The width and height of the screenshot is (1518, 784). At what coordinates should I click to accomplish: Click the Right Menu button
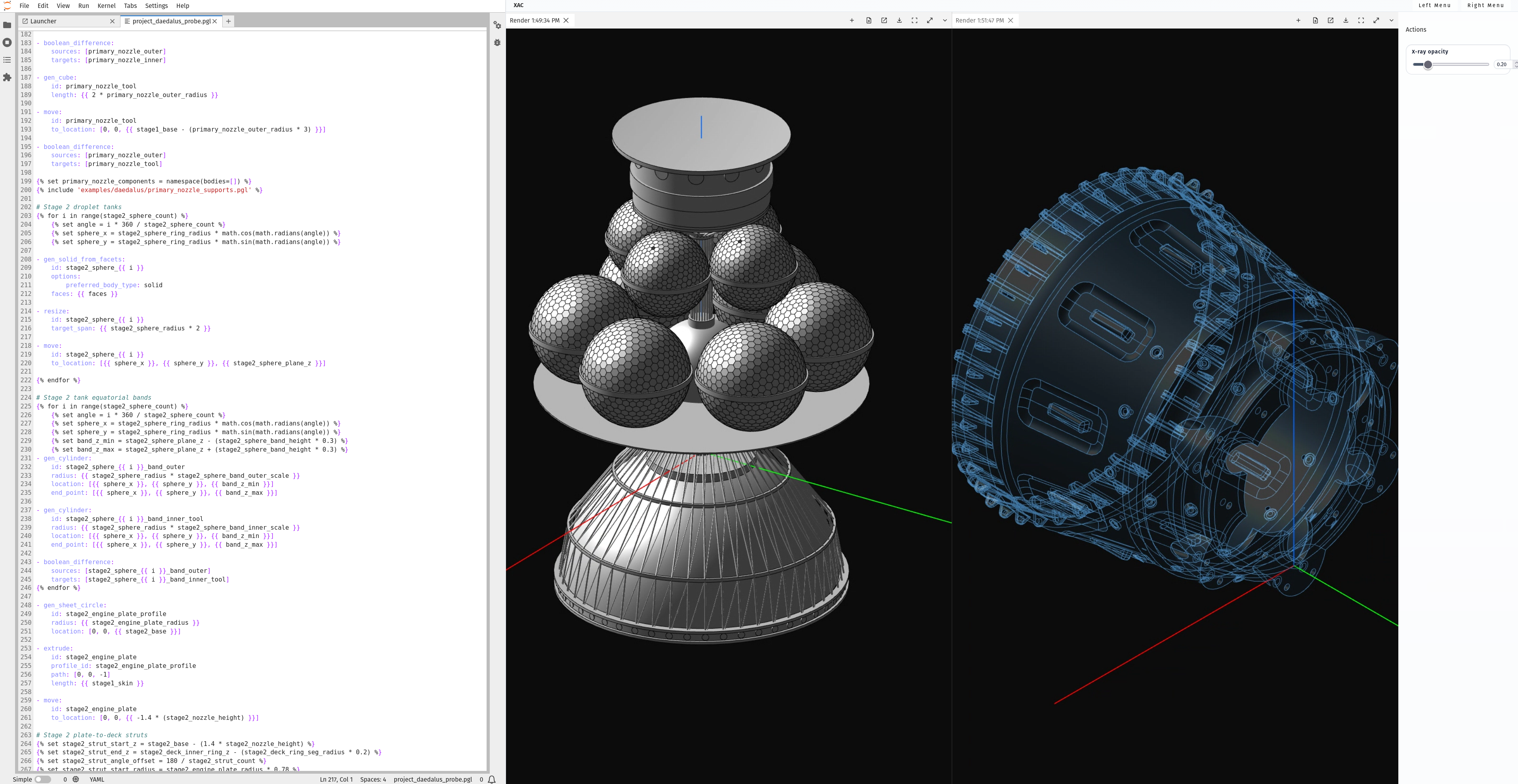coord(1485,5)
